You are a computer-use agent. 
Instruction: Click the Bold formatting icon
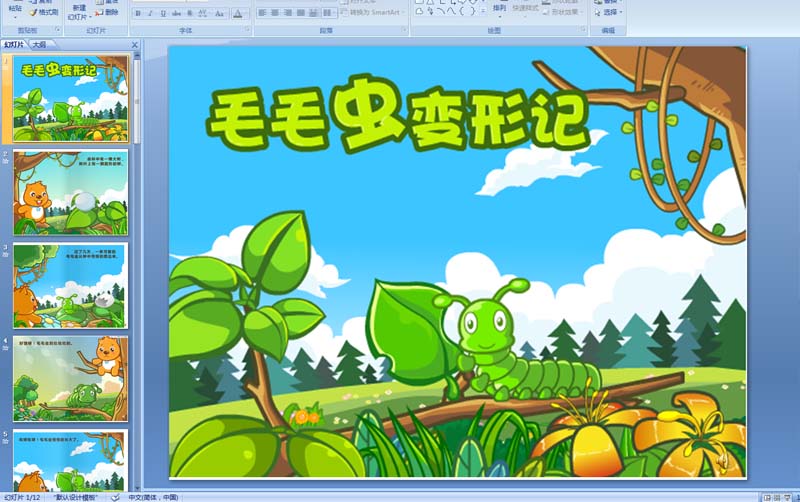tap(137, 14)
